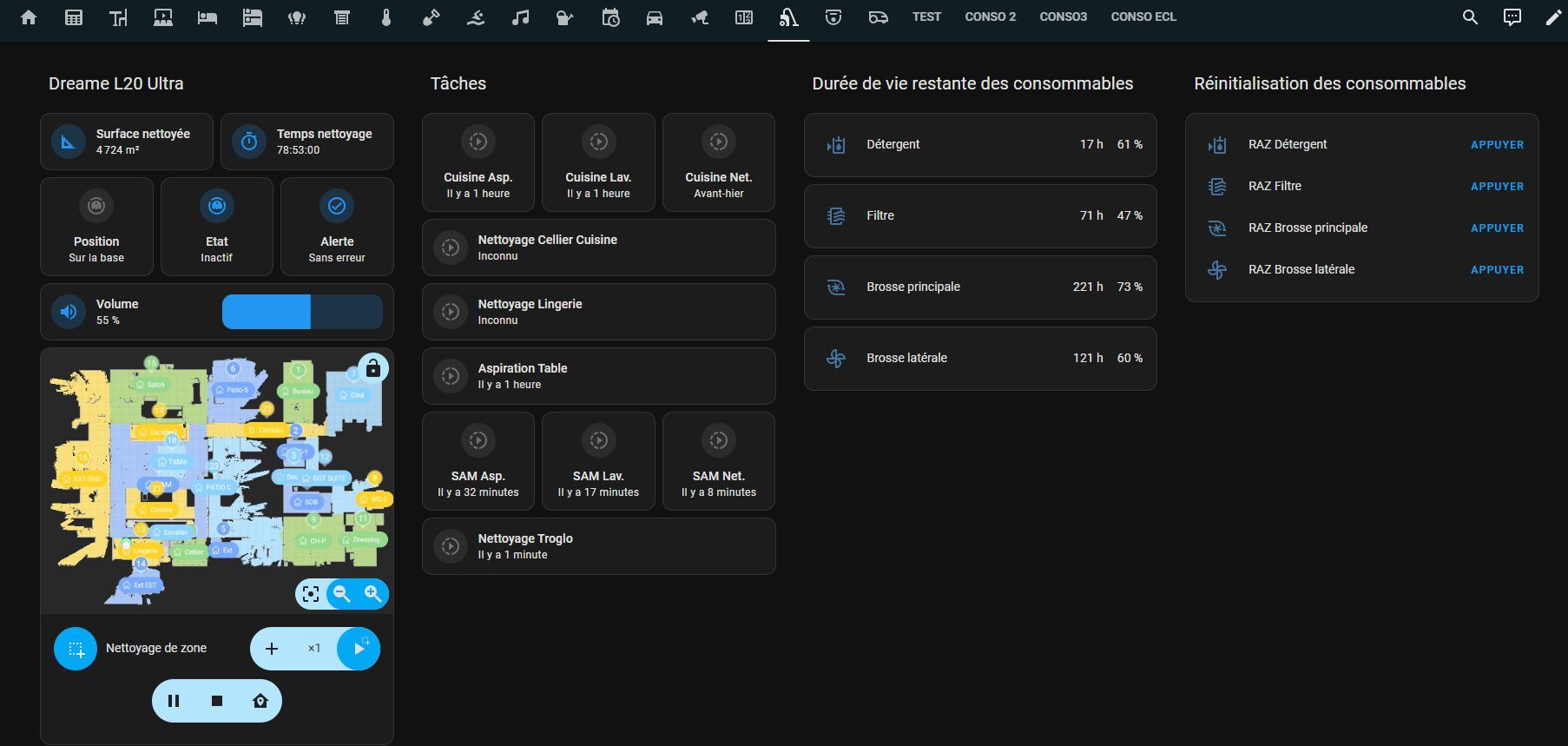Open the Nettoyage de zone mode selector
The width and height of the screenshot is (1568, 746).
(76, 649)
